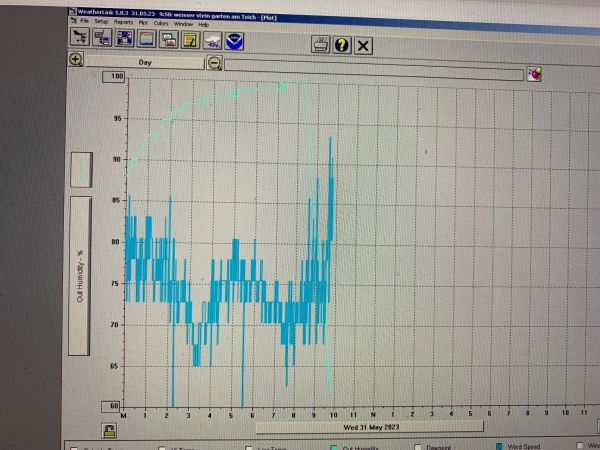This screenshot has height=450, width=600.
Task: Open the Reports menu
Action: click(x=123, y=21)
